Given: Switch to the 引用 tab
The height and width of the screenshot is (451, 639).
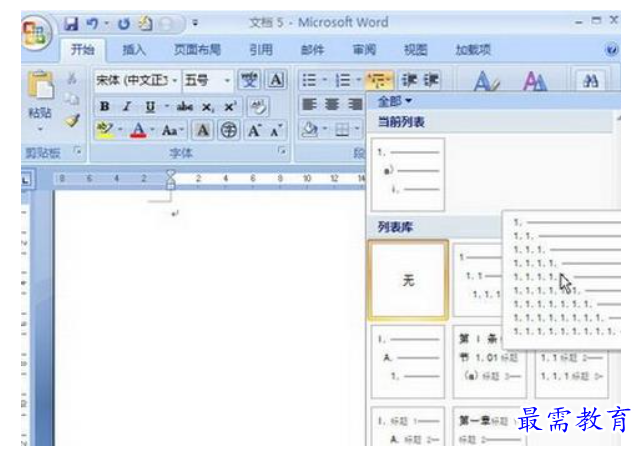Looking at the screenshot, I should click(x=261, y=50).
